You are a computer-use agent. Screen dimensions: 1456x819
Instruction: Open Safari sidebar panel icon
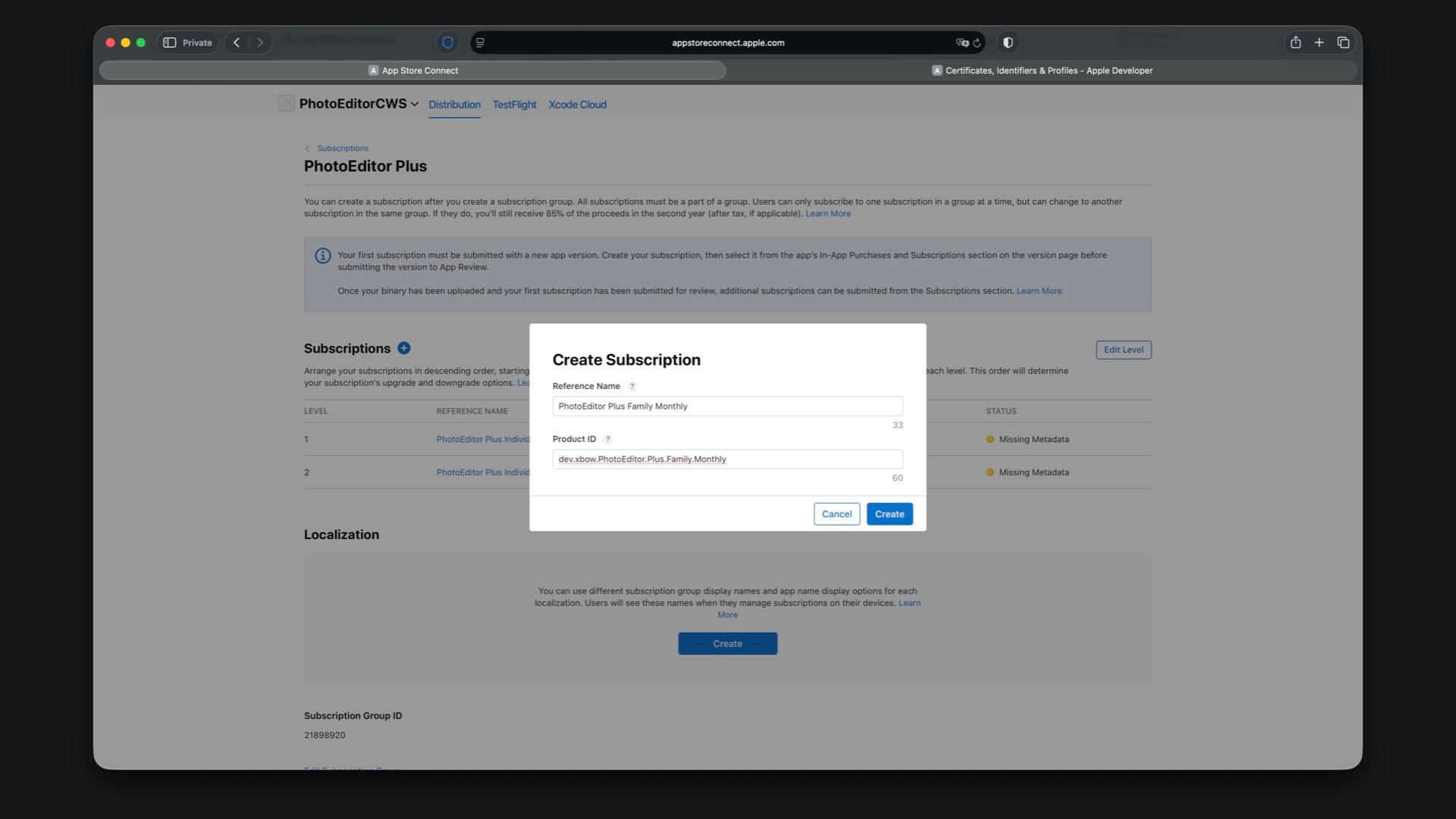pyautogui.click(x=170, y=42)
